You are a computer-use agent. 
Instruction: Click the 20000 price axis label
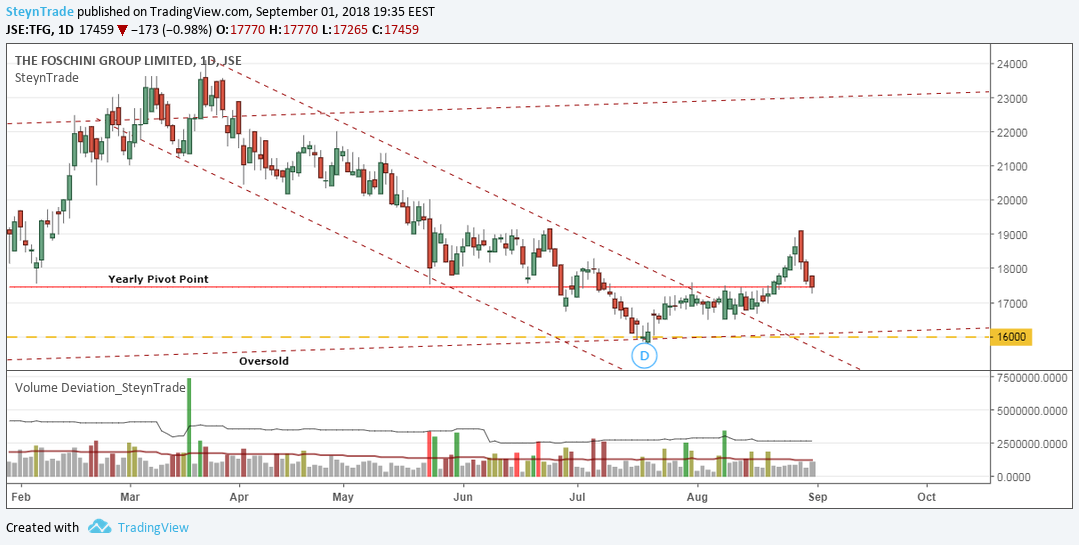click(x=1012, y=200)
